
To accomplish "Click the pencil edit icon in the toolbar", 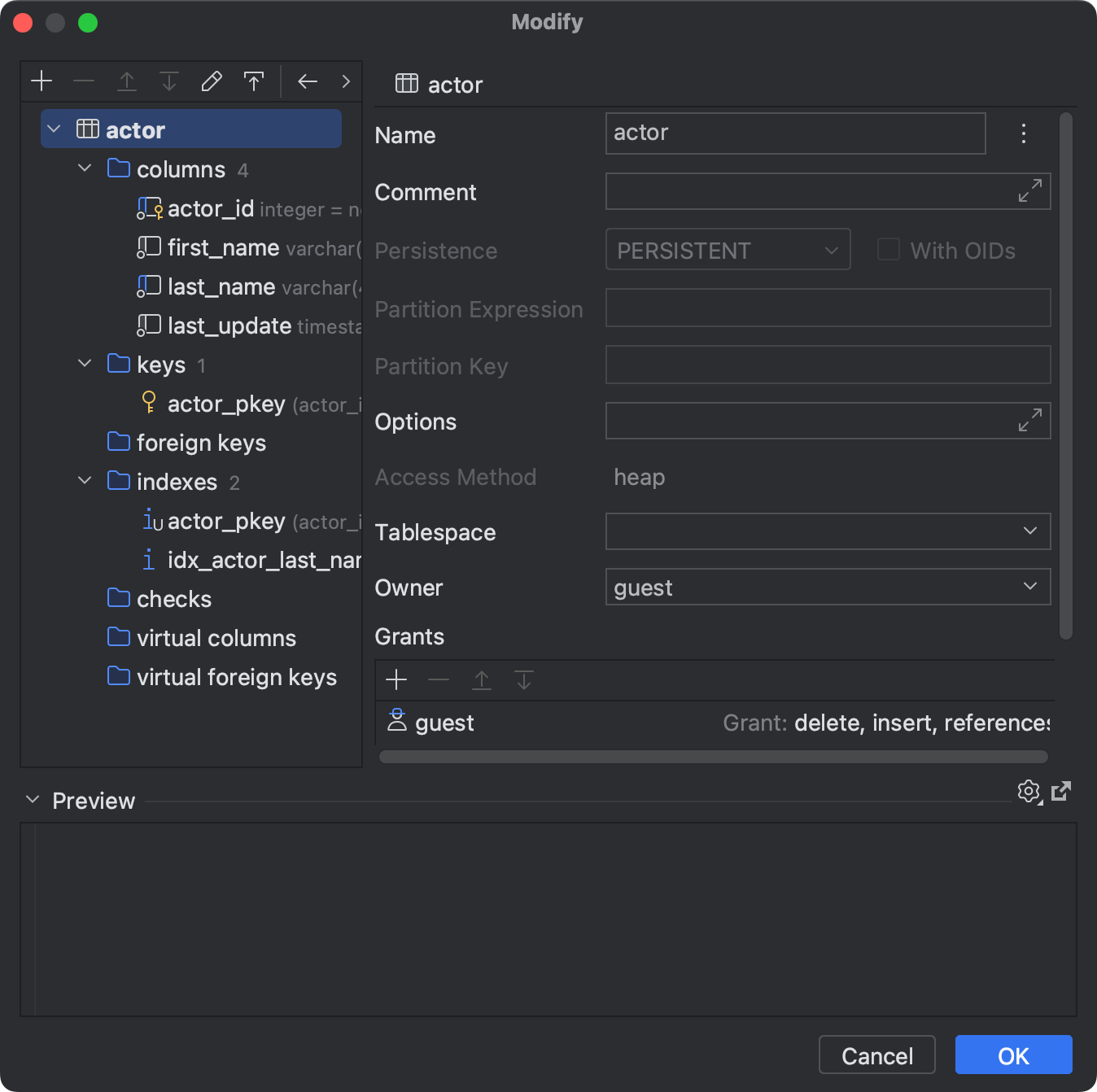I will click(211, 81).
